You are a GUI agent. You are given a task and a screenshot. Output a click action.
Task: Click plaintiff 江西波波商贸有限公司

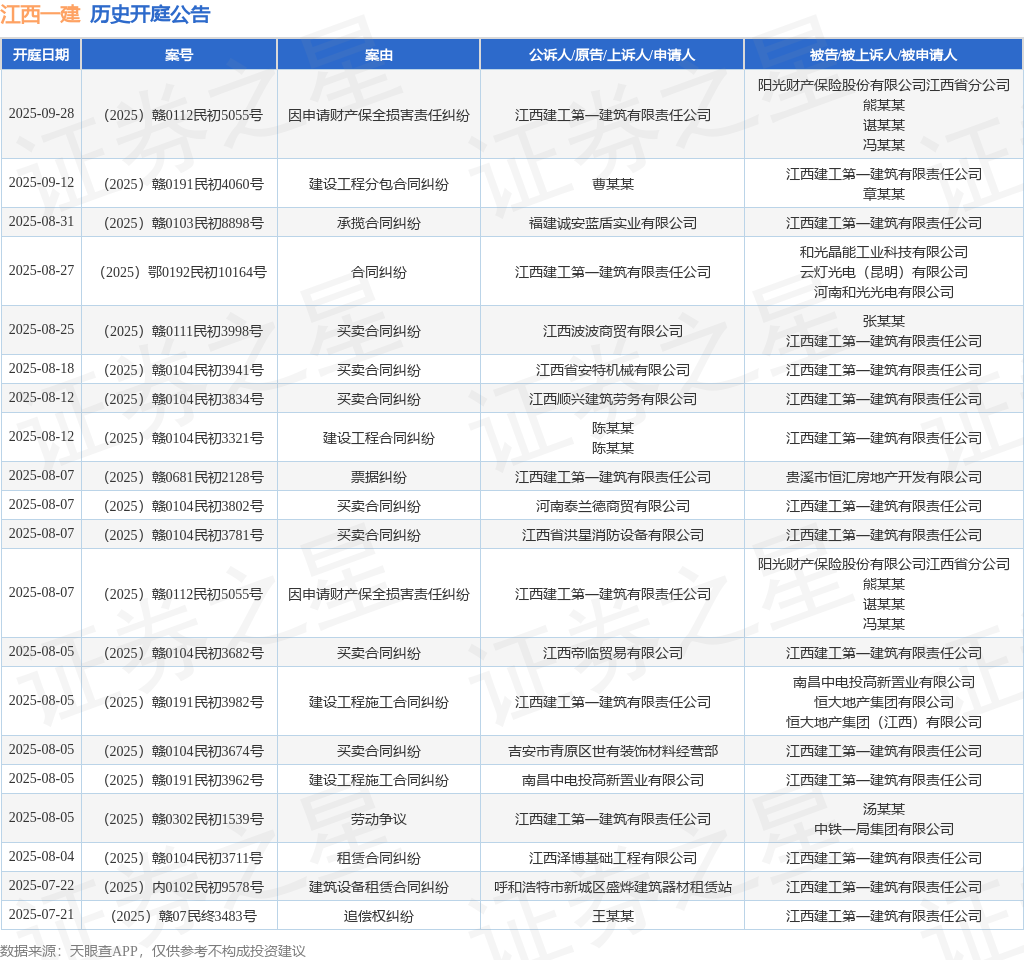pos(613,331)
